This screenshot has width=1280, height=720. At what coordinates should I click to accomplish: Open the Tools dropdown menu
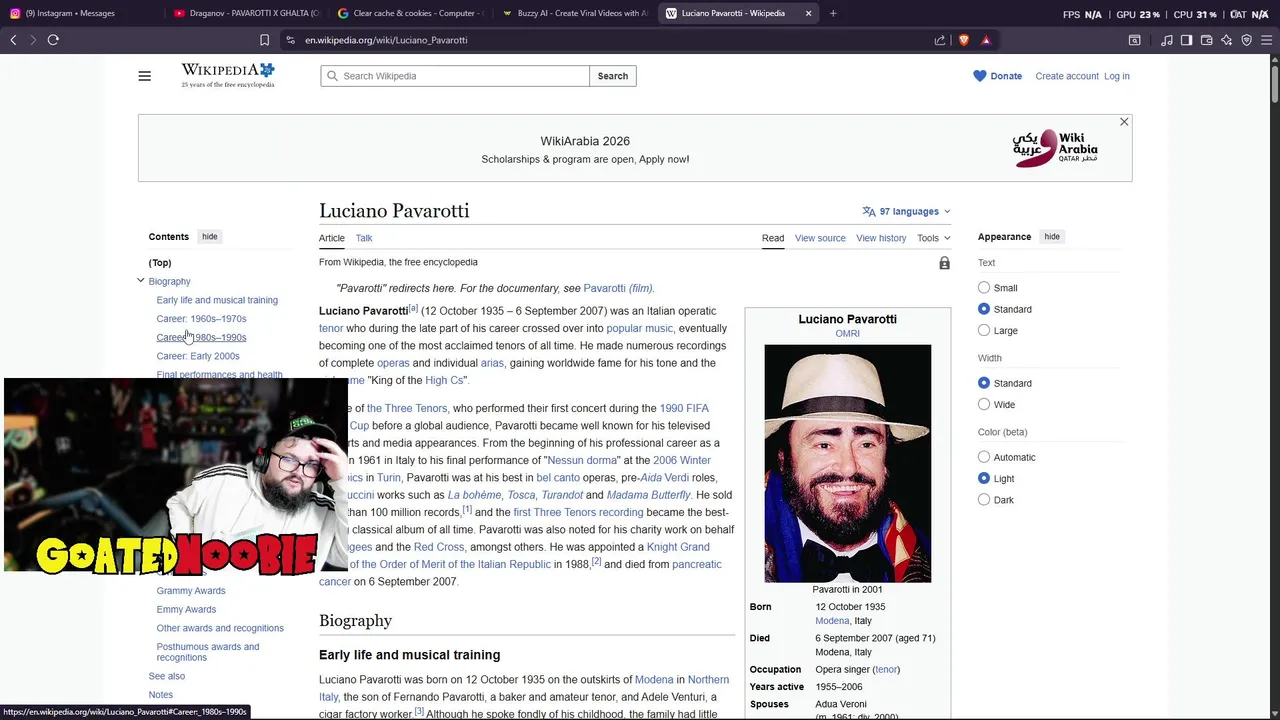(934, 238)
